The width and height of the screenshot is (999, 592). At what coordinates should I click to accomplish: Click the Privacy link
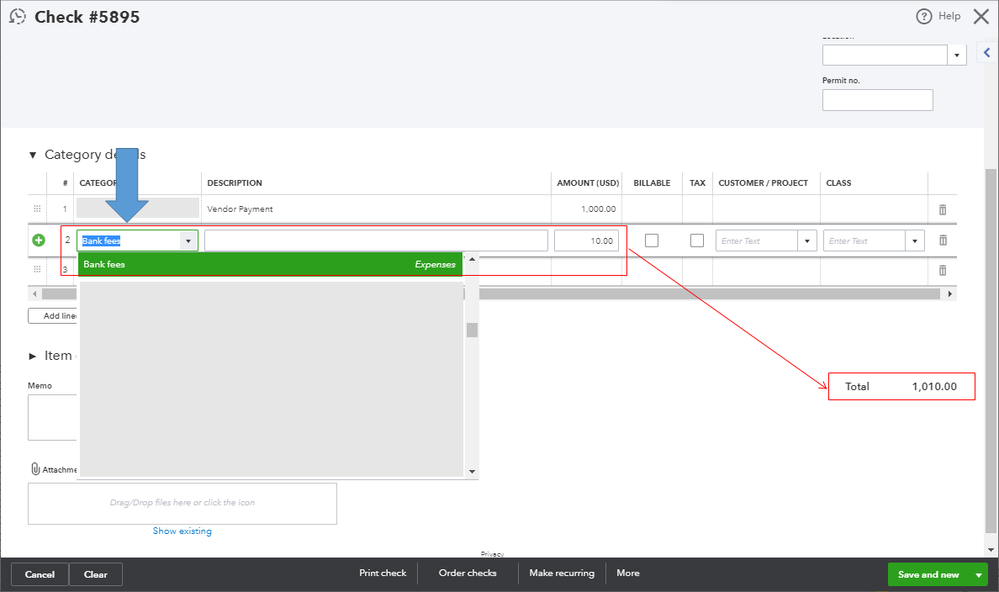492,554
